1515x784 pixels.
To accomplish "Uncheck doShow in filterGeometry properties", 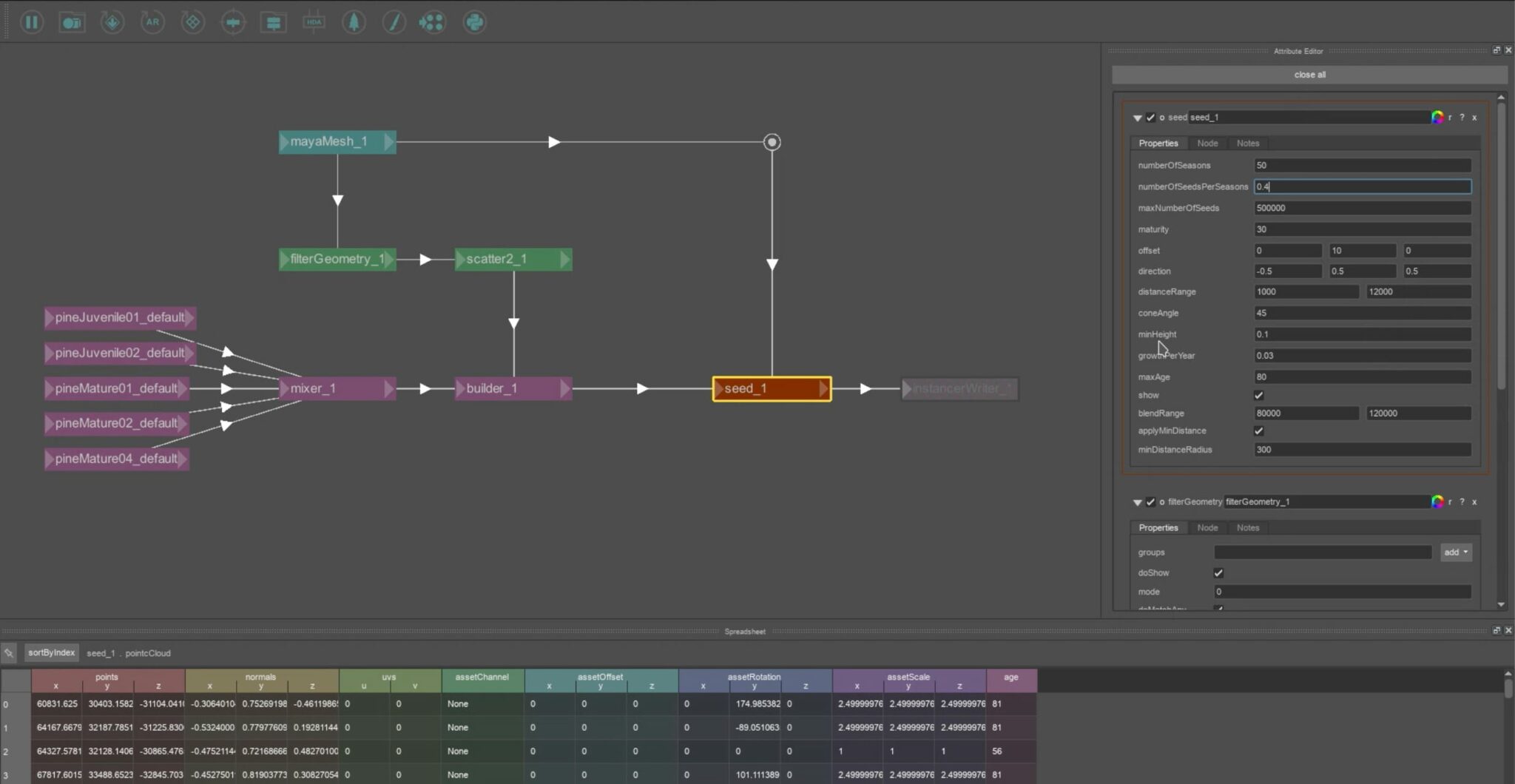I will point(1219,572).
